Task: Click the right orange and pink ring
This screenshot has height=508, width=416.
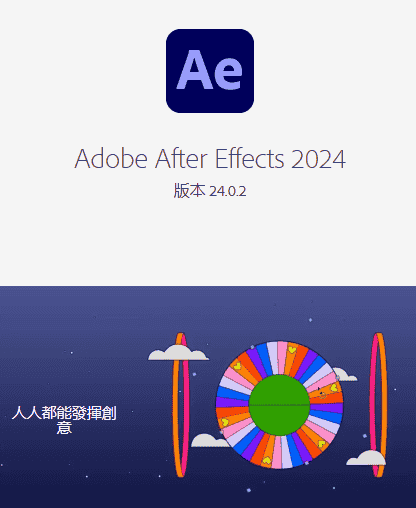Action: [x=379, y=405]
